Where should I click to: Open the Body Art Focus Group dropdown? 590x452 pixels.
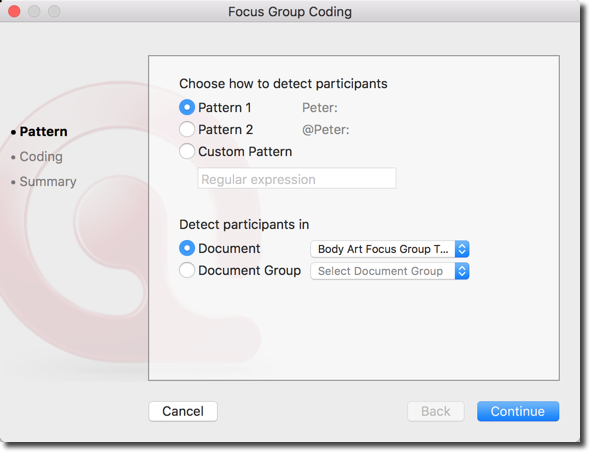pyautogui.click(x=389, y=249)
